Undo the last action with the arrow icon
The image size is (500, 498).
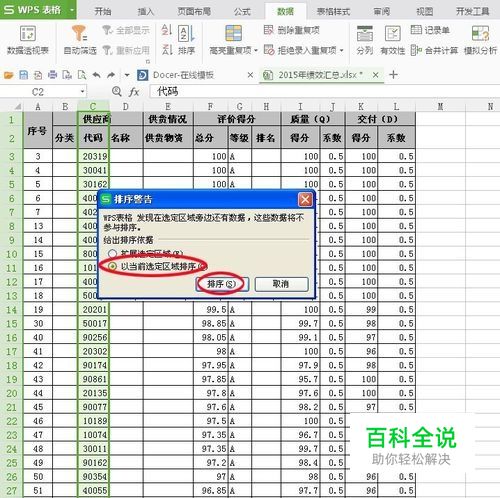click(x=96, y=75)
